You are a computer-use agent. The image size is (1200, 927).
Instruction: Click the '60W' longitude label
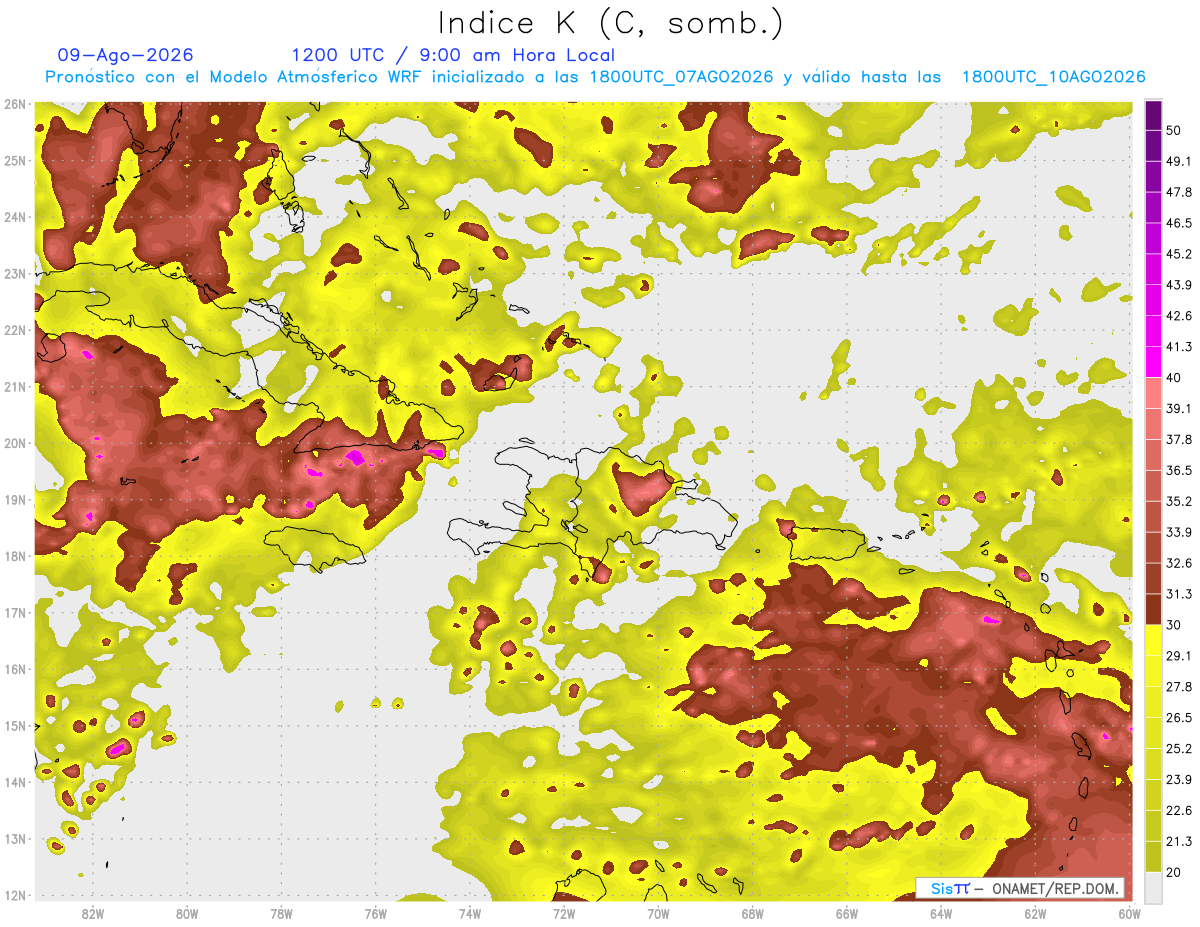tap(1130, 914)
